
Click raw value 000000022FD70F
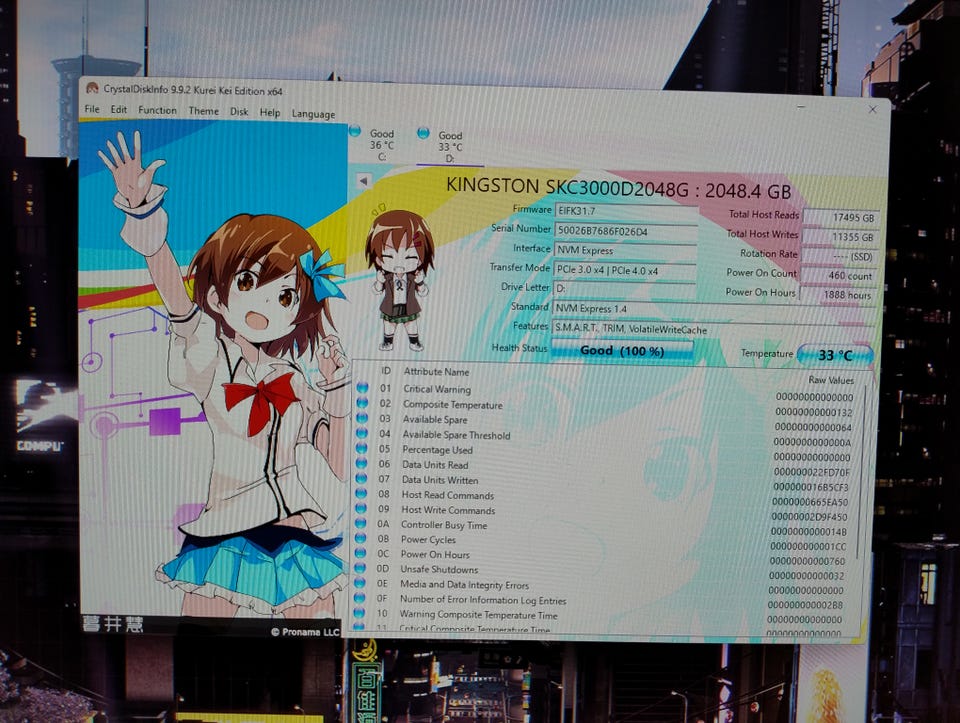click(x=812, y=472)
